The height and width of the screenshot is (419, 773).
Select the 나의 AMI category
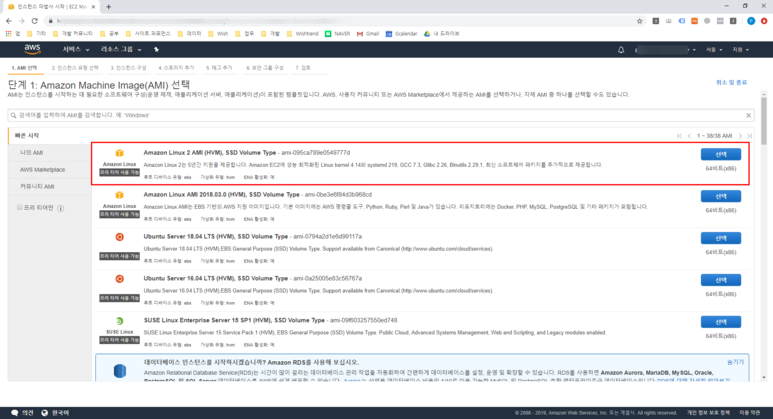point(49,153)
